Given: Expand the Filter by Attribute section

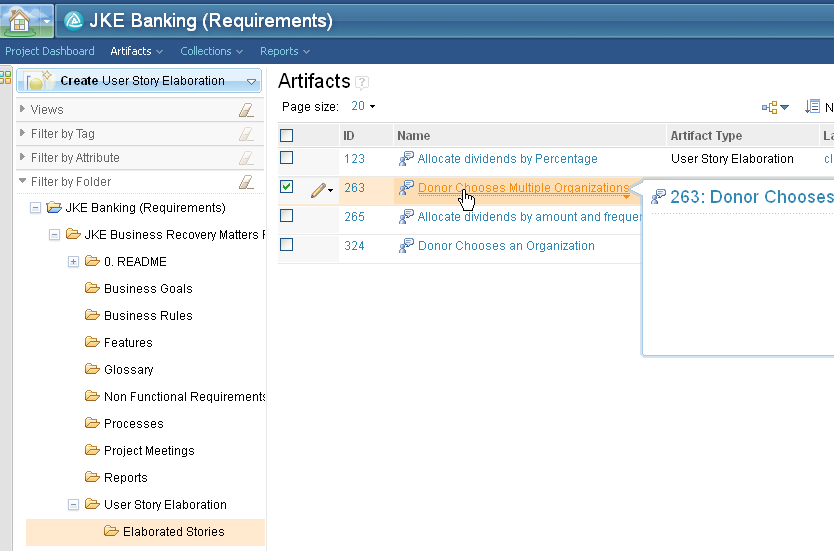Looking at the screenshot, I should 22,157.
